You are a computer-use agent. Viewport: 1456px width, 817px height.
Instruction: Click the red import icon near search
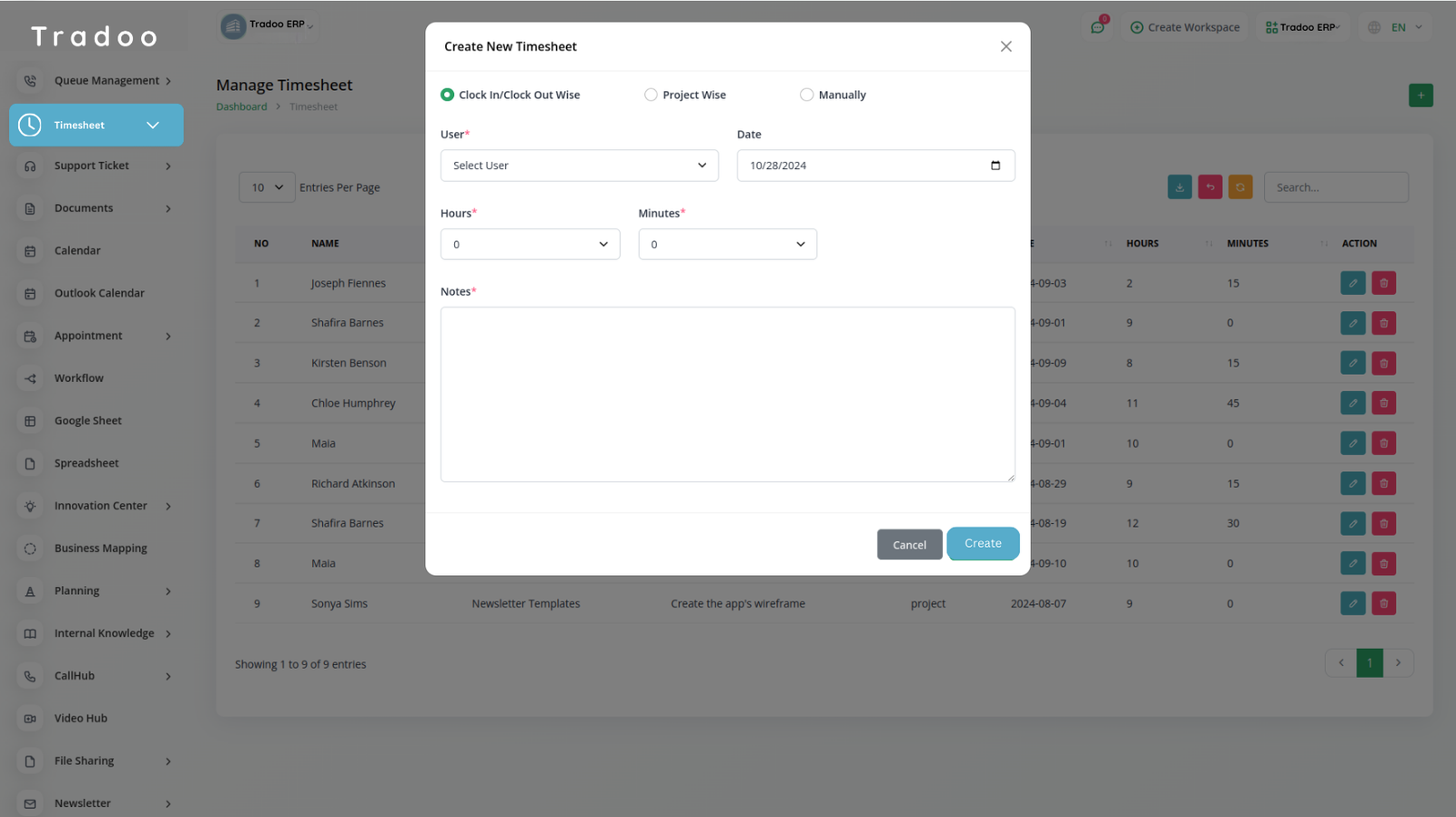pyautogui.click(x=1209, y=187)
